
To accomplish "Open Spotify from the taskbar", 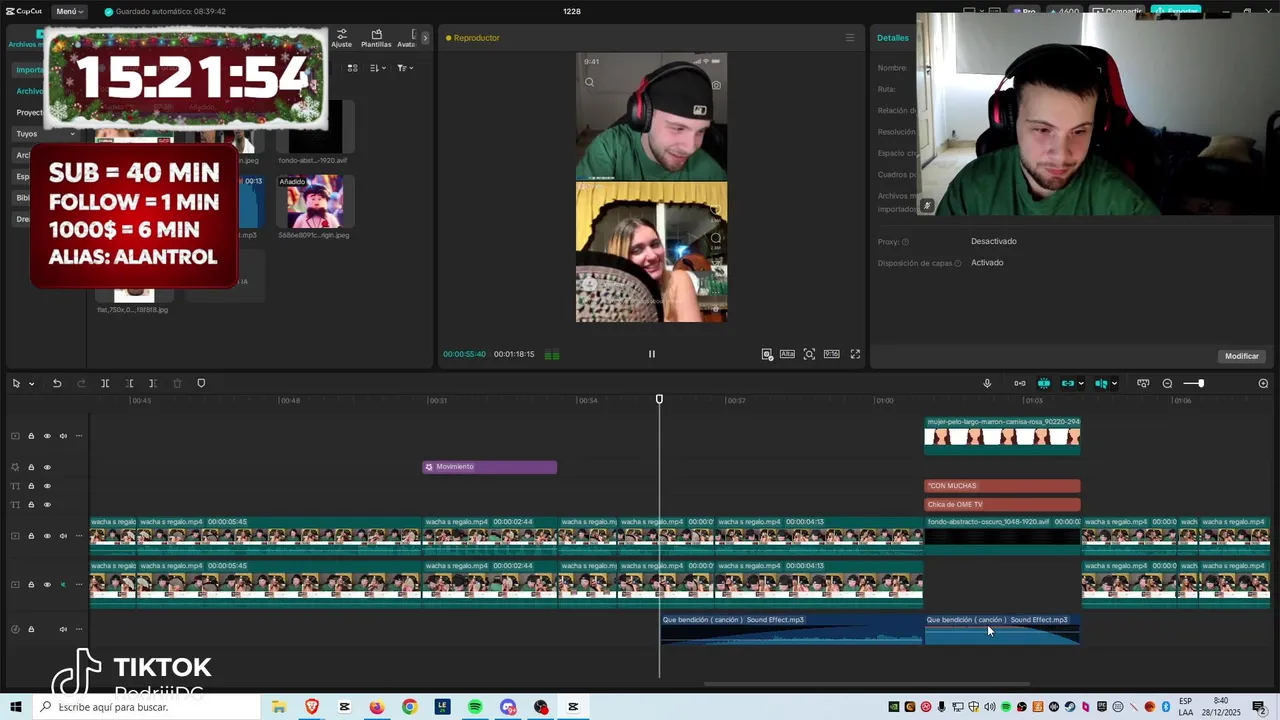I will click(x=475, y=707).
